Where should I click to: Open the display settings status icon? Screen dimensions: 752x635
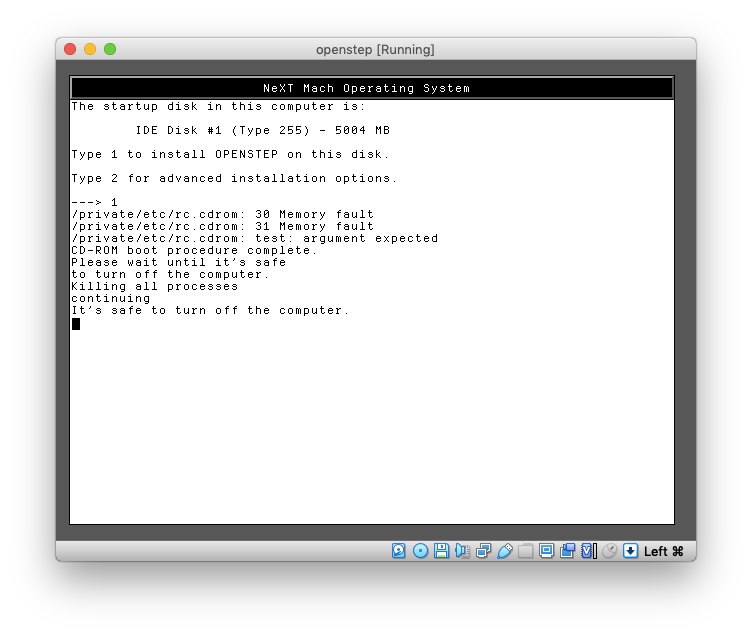tap(546, 551)
